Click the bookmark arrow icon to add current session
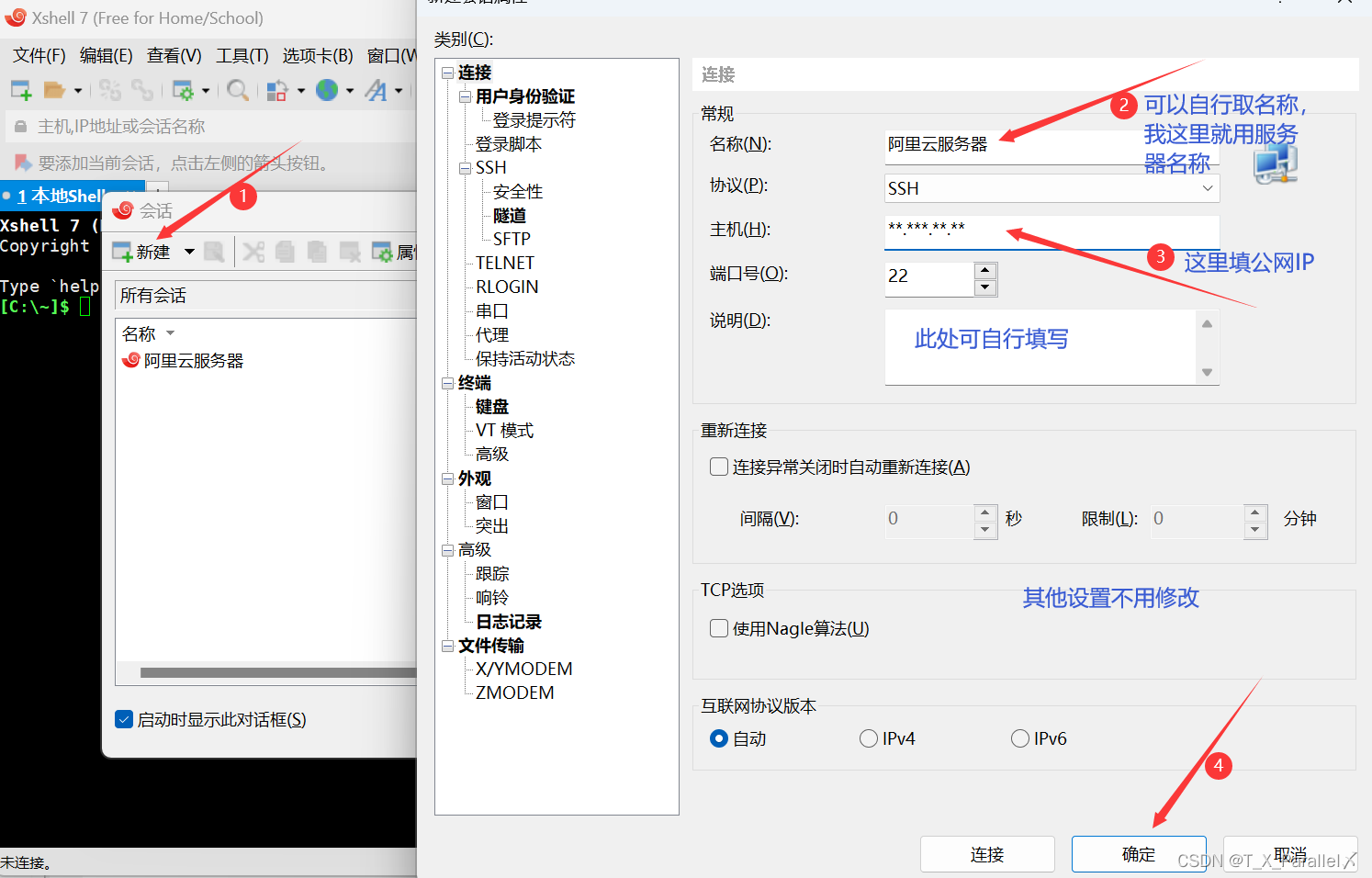1372x878 pixels. pos(23,163)
